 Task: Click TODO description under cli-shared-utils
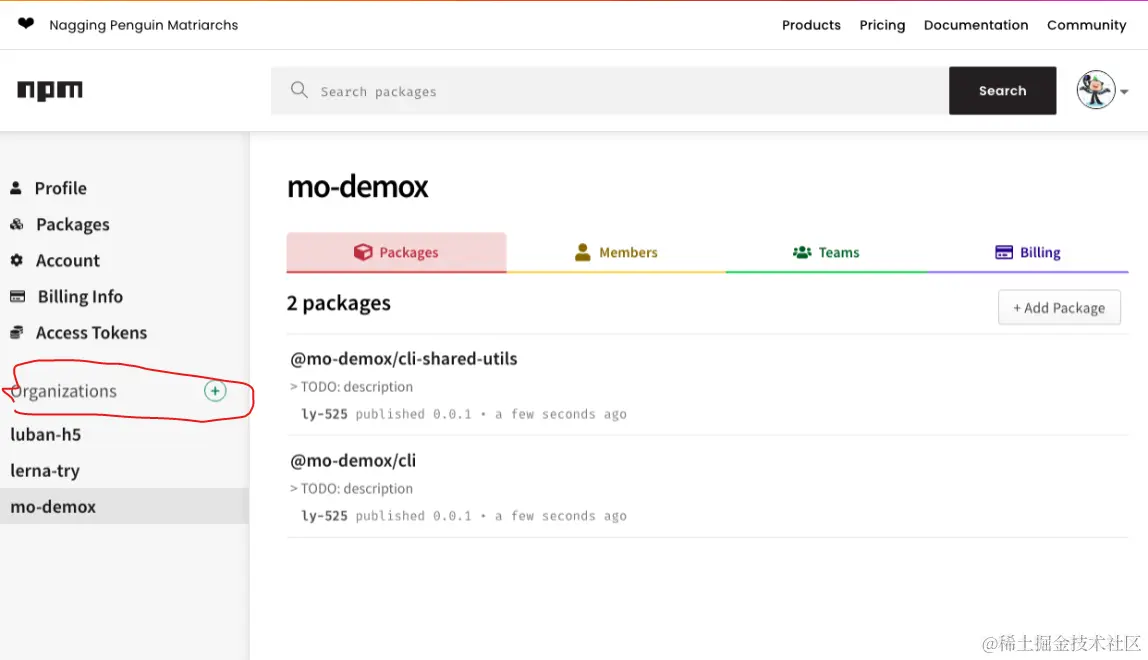pos(351,387)
